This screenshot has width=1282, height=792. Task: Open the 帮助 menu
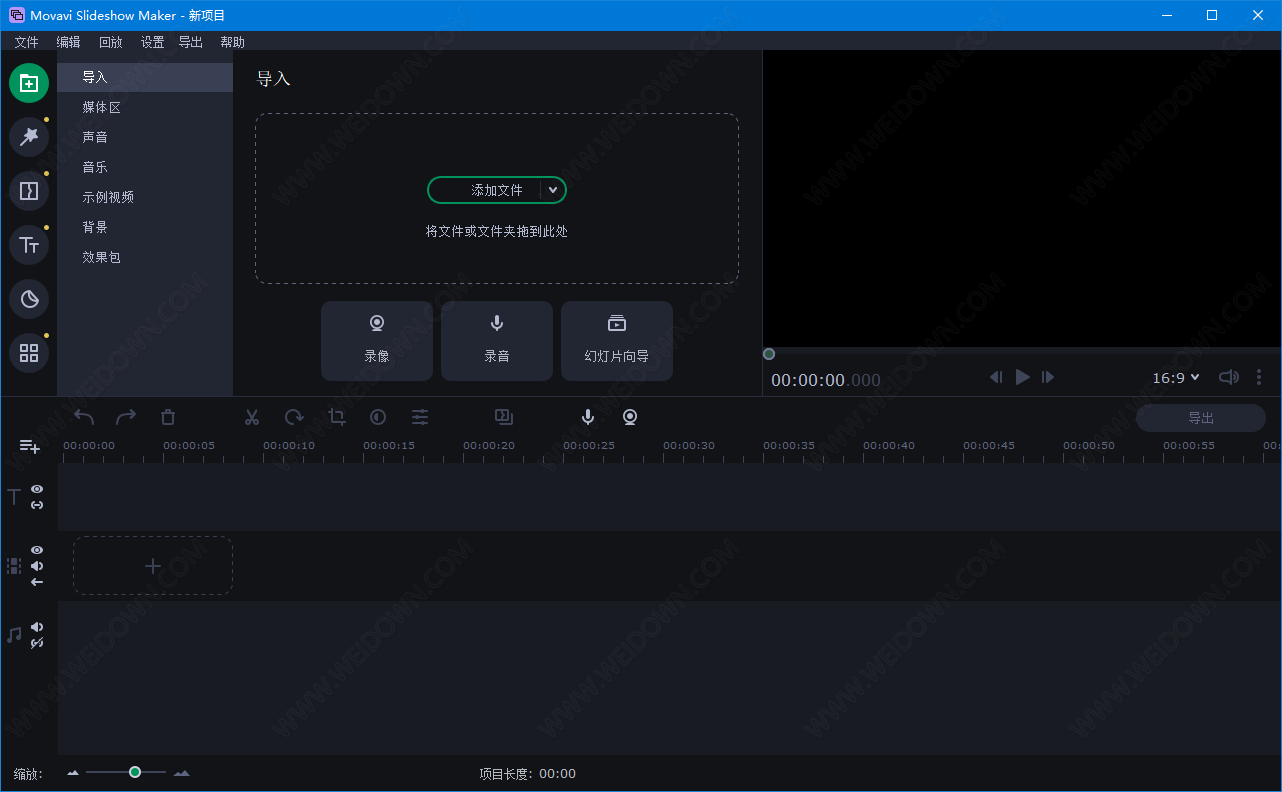click(x=232, y=42)
